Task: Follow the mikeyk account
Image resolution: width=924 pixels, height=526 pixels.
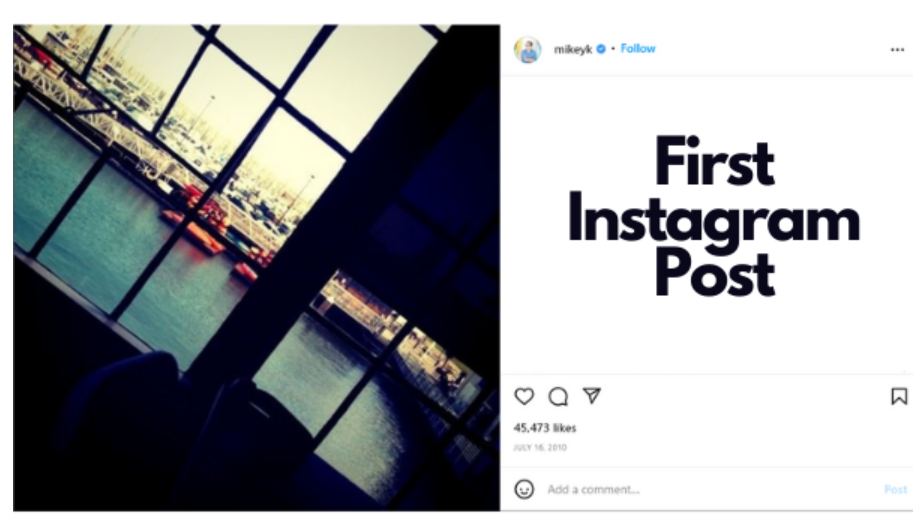Action: coord(638,49)
